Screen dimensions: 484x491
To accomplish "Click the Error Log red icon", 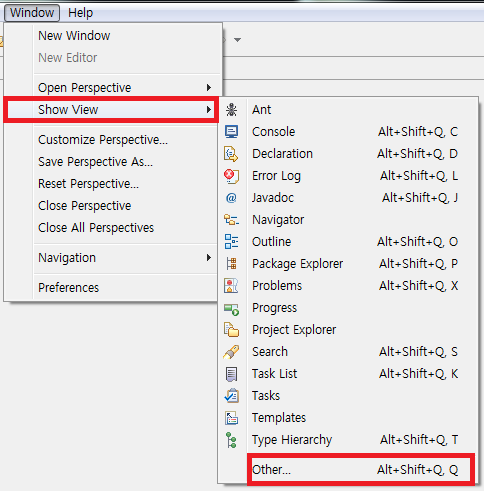I will pyautogui.click(x=231, y=176).
